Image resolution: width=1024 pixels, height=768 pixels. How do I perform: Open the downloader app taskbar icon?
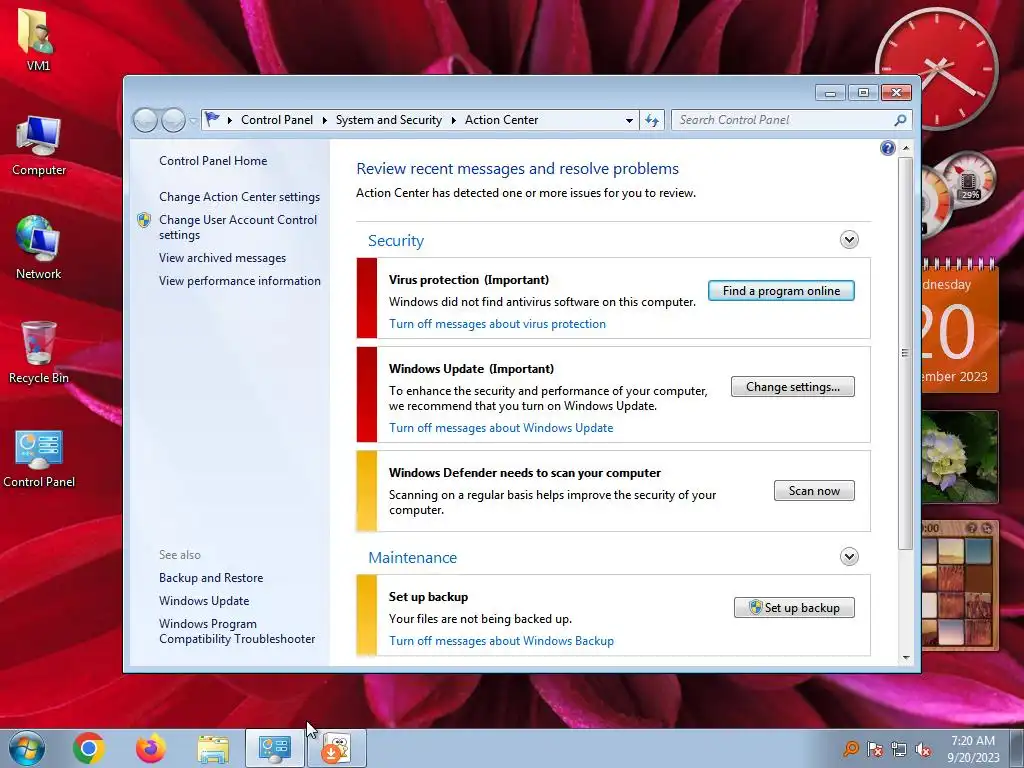point(337,748)
